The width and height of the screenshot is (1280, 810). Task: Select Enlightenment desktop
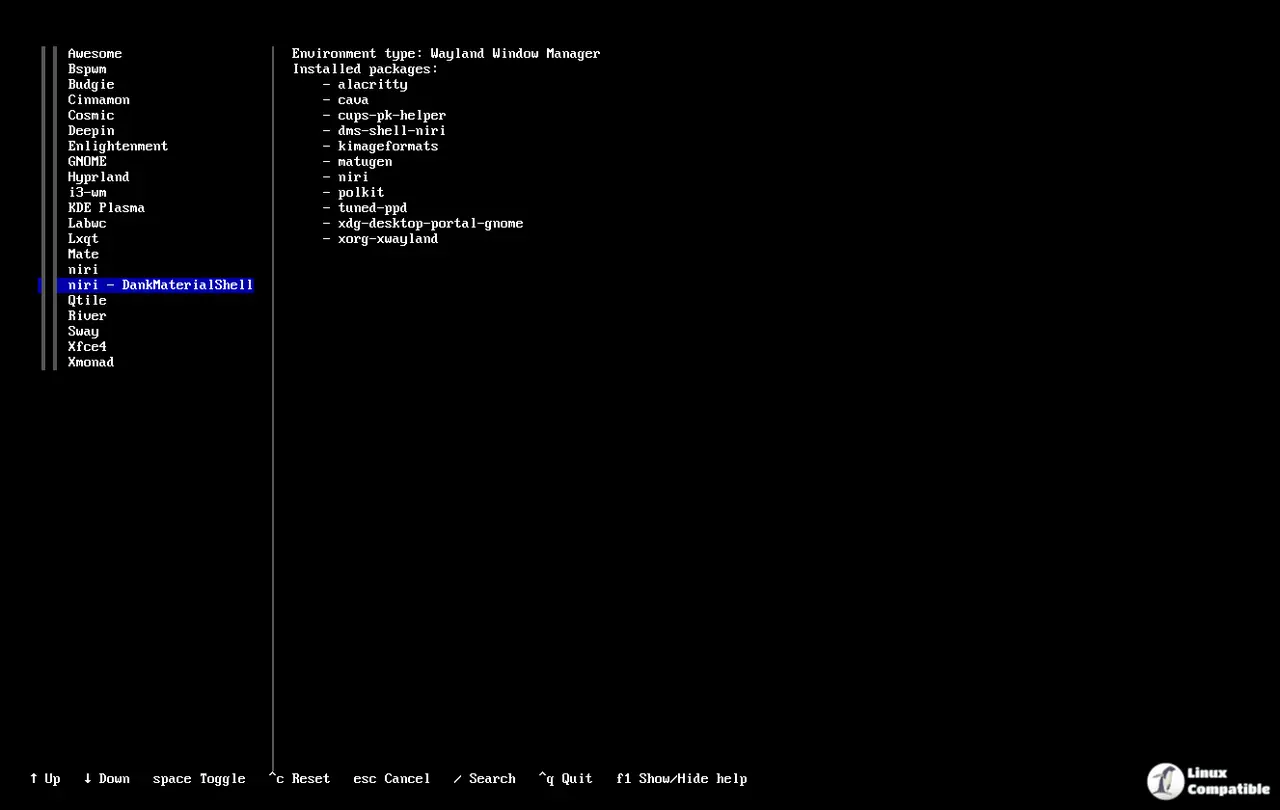(x=118, y=146)
